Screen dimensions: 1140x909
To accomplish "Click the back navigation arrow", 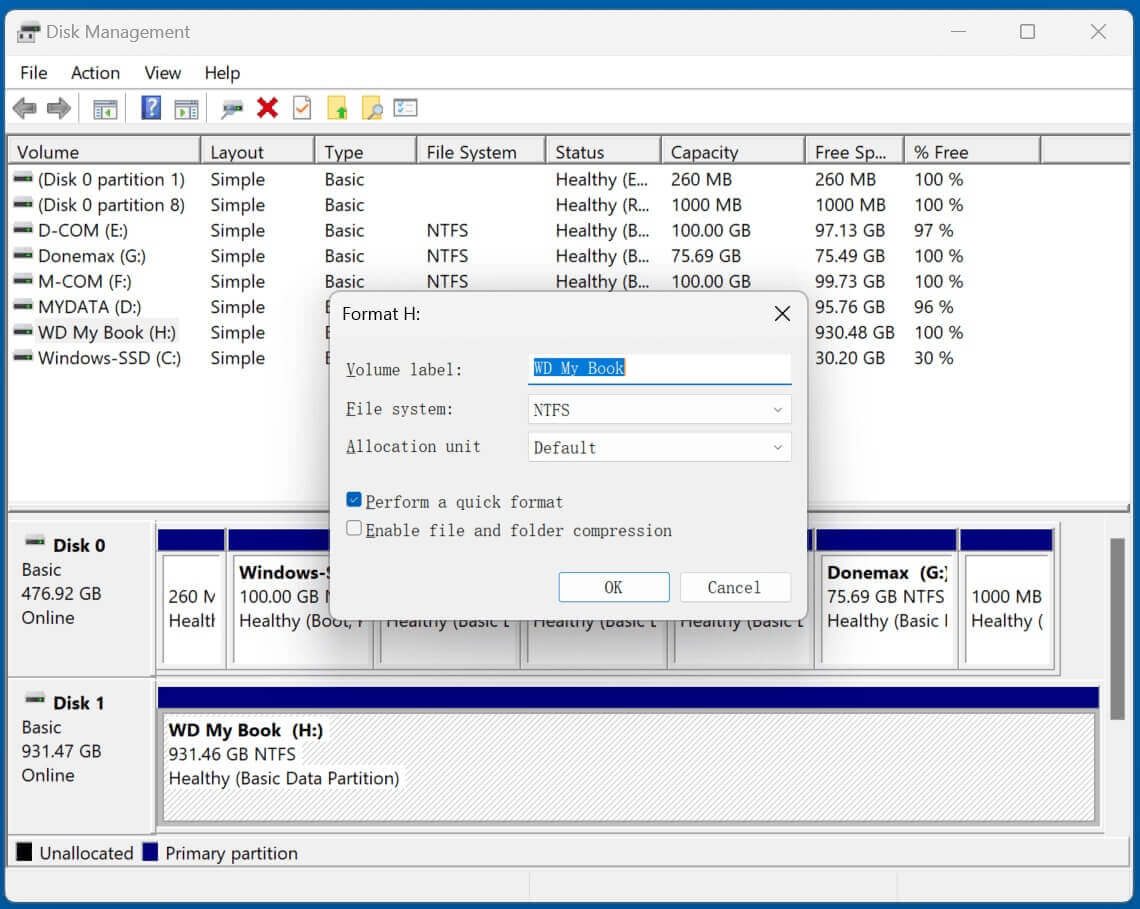I will [x=24, y=108].
